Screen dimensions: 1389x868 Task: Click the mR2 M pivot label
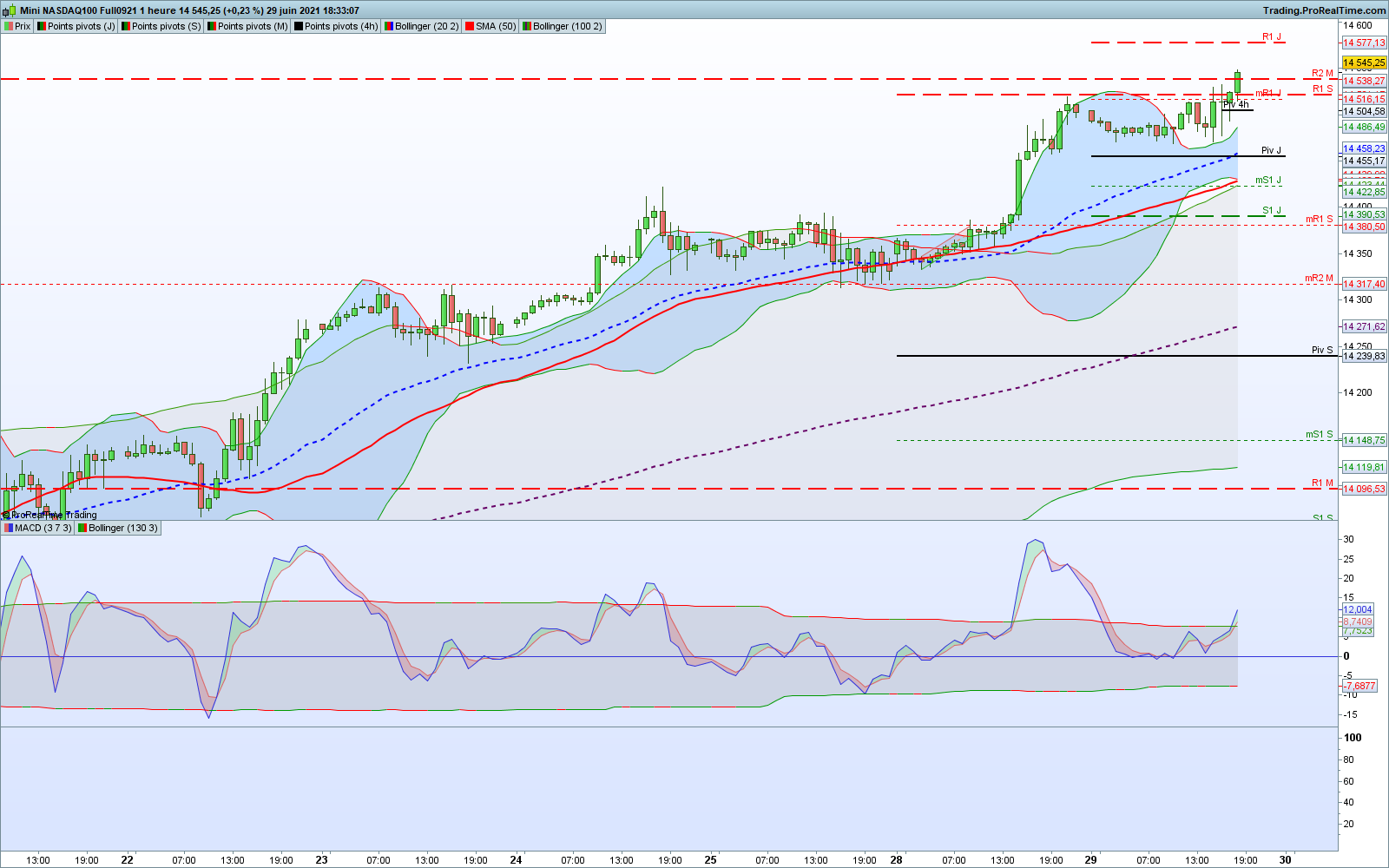click(x=1320, y=278)
